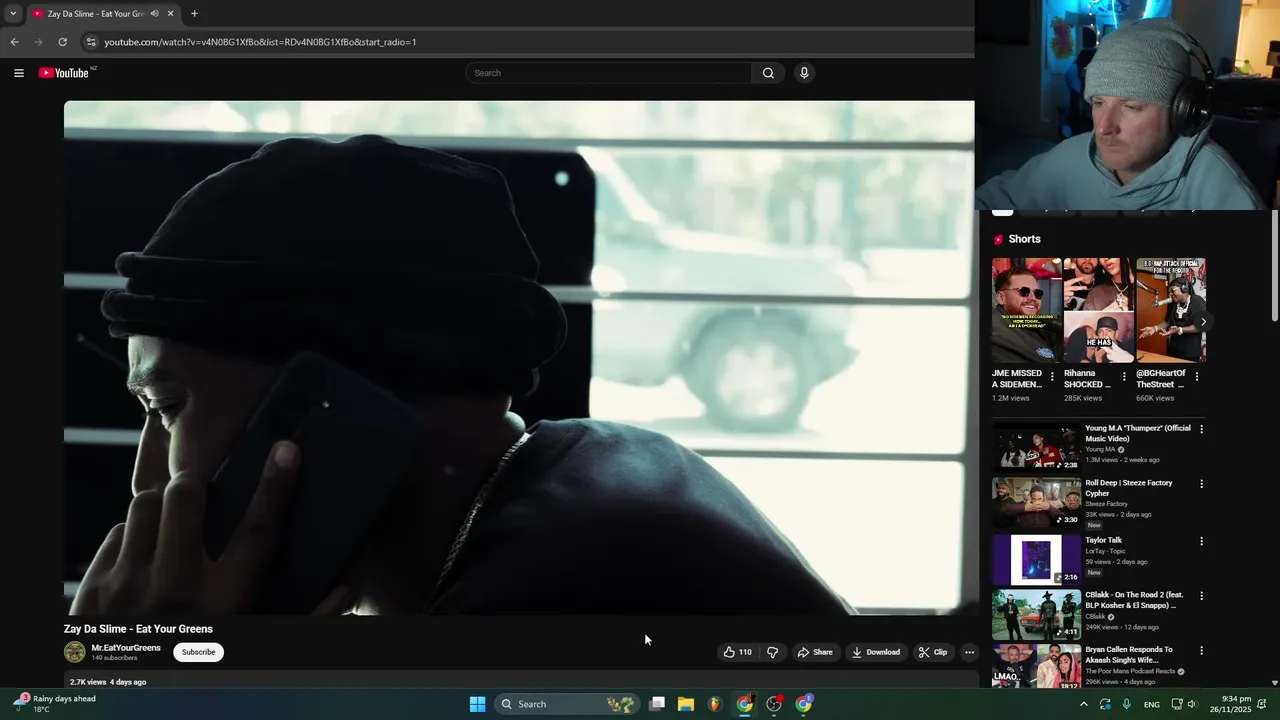This screenshot has width=1280, height=720.
Task: Open the clock showing 9:34 pm
Action: tap(1231, 704)
